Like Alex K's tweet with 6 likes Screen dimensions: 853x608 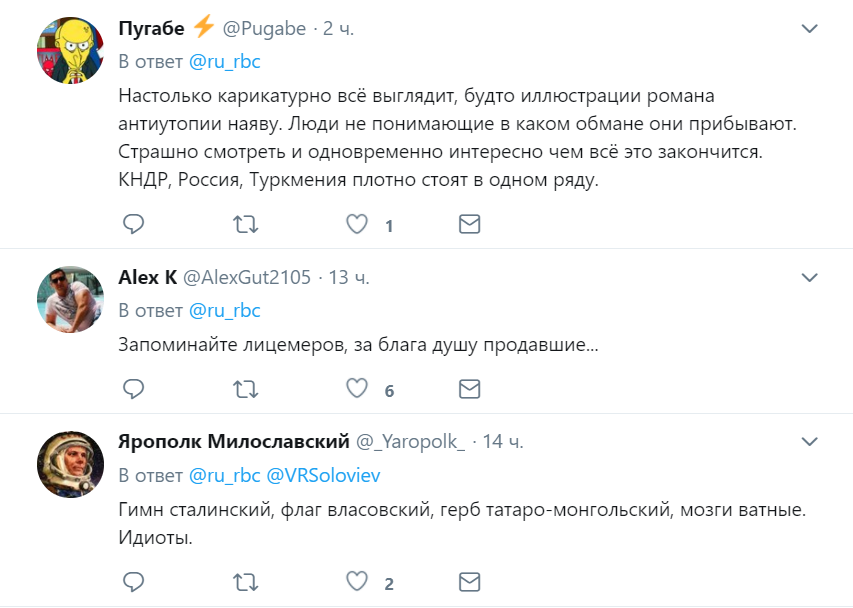point(357,388)
